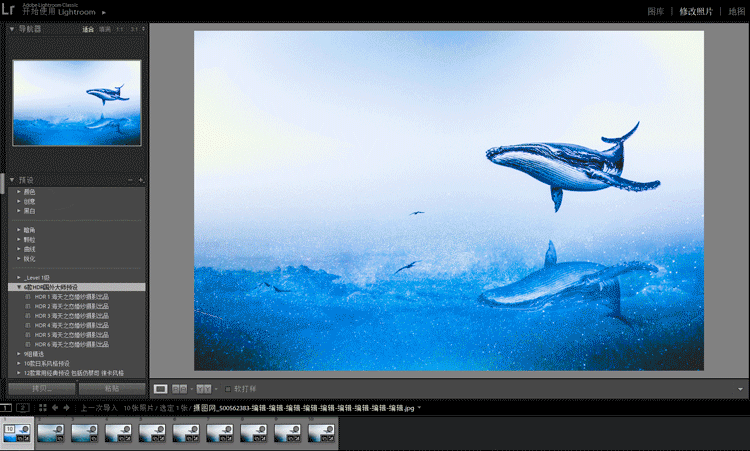Collapse the 预设 panel
Viewport: 750px width, 451px height.
click(12, 180)
